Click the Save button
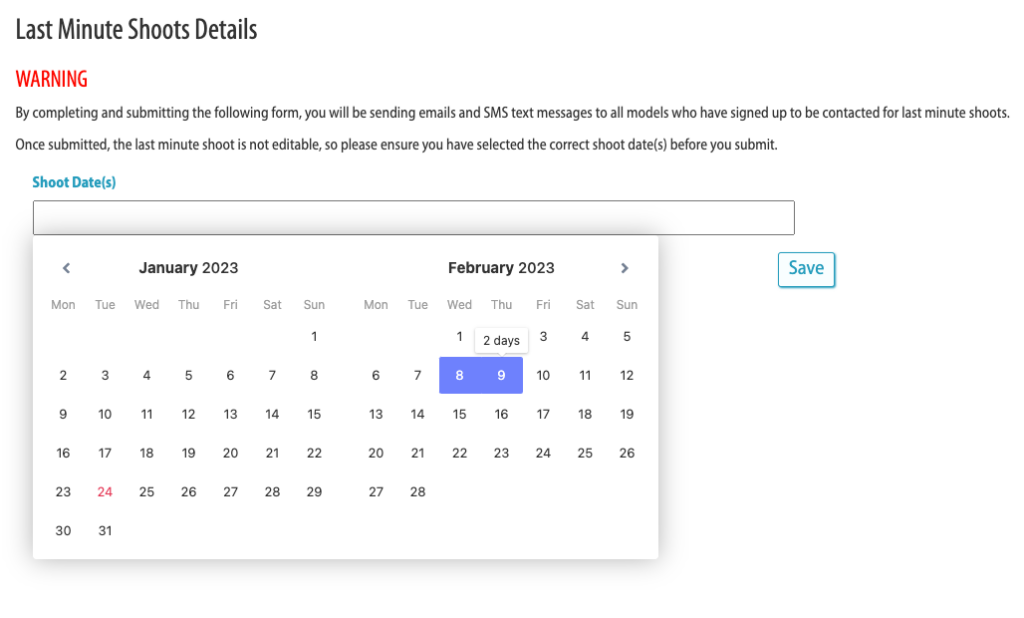The height and width of the screenshot is (618, 1024). [x=806, y=269]
